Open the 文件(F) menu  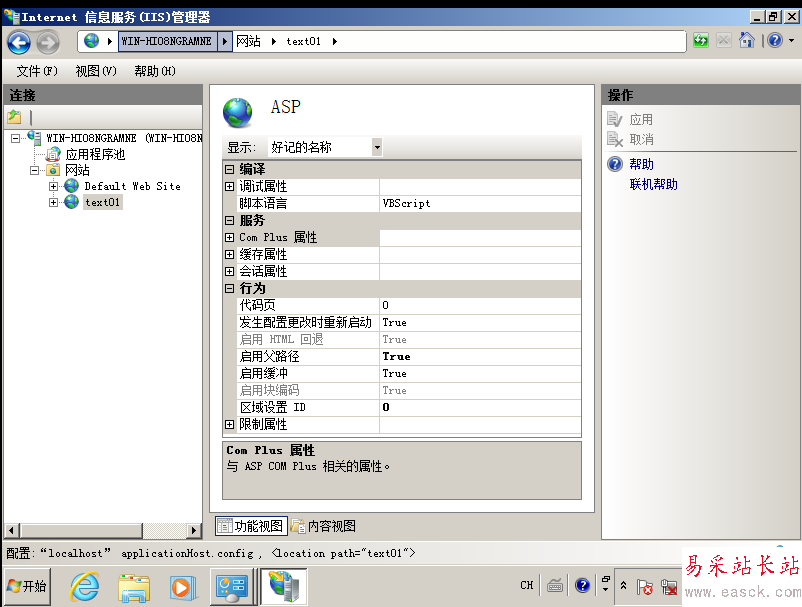(x=37, y=71)
